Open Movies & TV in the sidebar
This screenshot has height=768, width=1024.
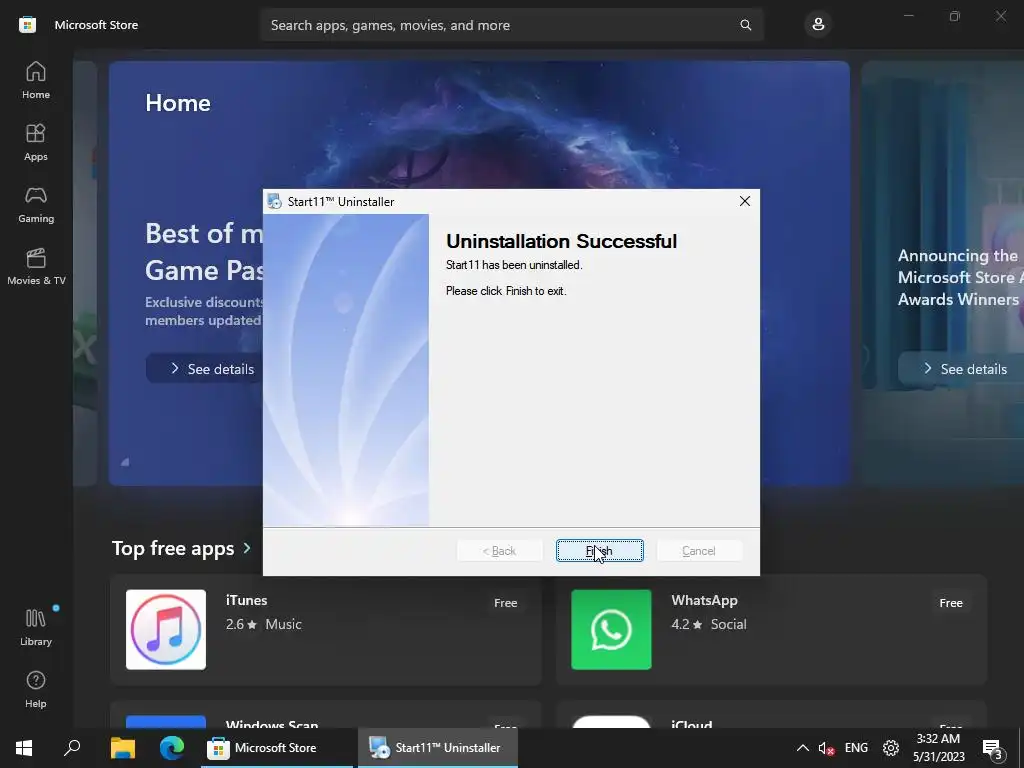(x=36, y=266)
